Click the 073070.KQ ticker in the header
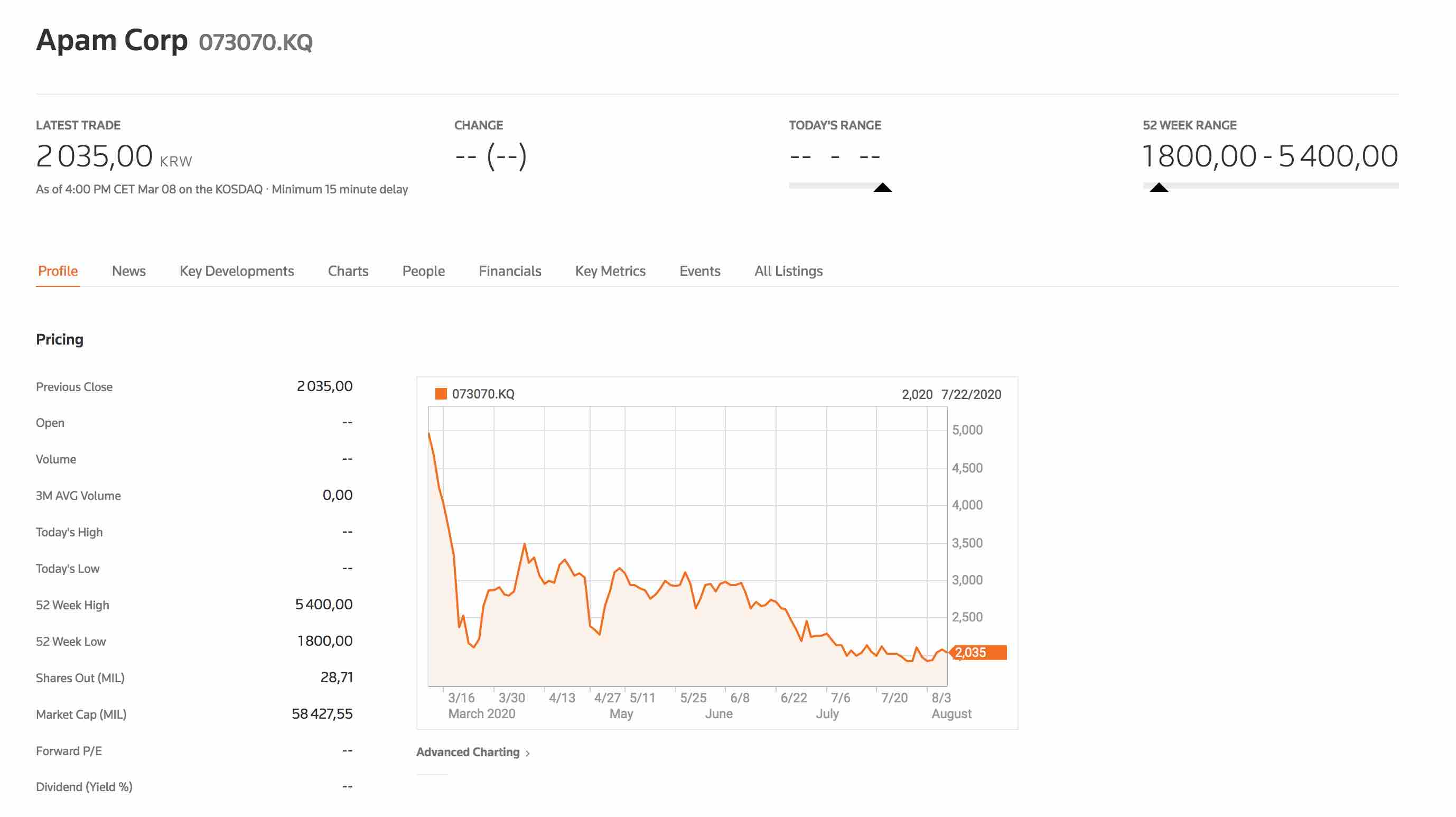 [256, 42]
